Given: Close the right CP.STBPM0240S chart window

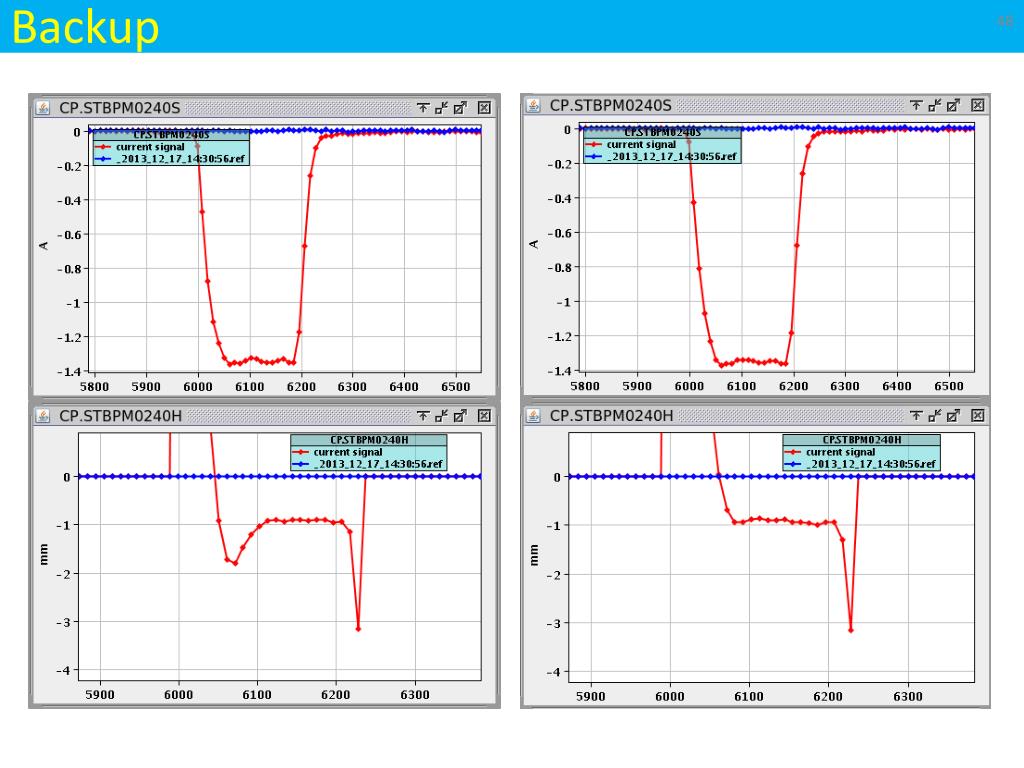Looking at the screenshot, I should (x=978, y=105).
